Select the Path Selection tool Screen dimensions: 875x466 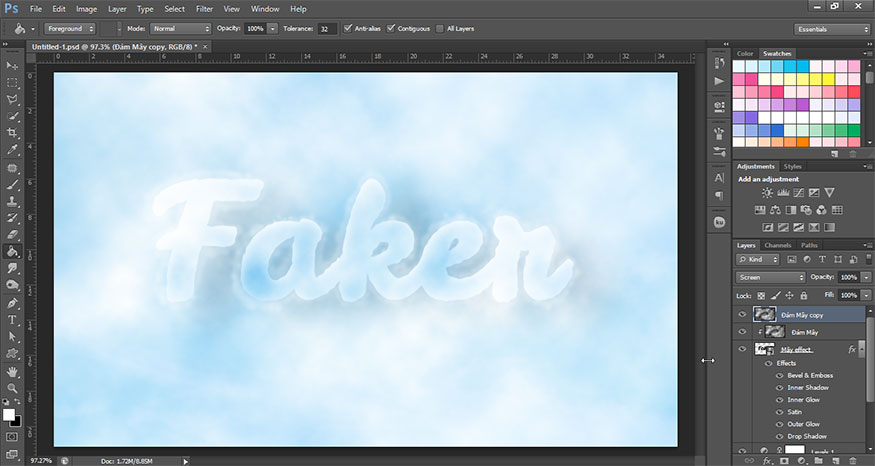[x=12, y=337]
